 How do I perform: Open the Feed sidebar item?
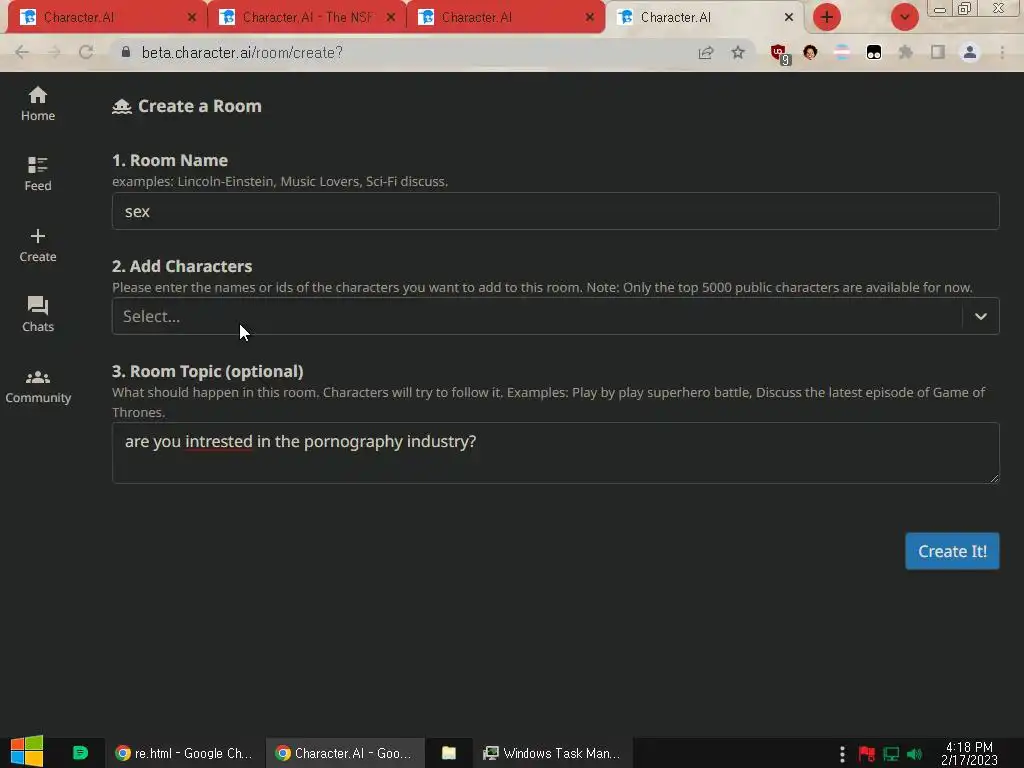pyautogui.click(x=38, y=174)
